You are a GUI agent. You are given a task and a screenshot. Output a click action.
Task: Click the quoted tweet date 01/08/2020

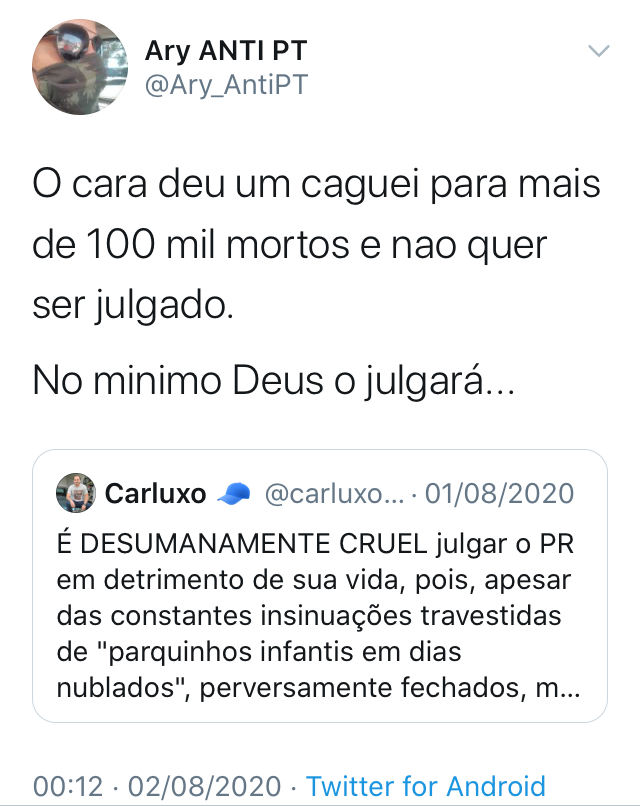tap(500, 493)
